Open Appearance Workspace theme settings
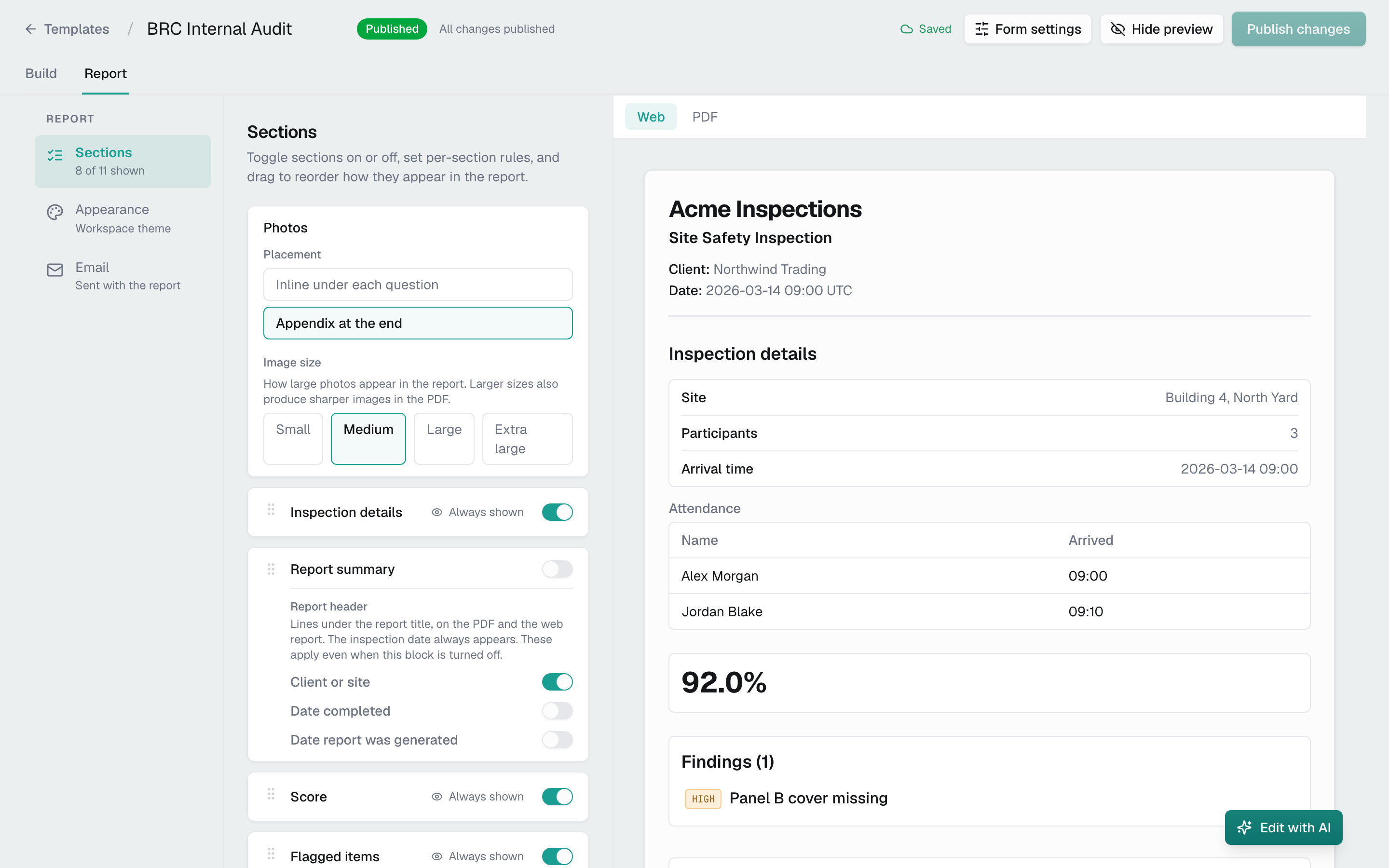1389x868 pixels. [x=123, y=219]
